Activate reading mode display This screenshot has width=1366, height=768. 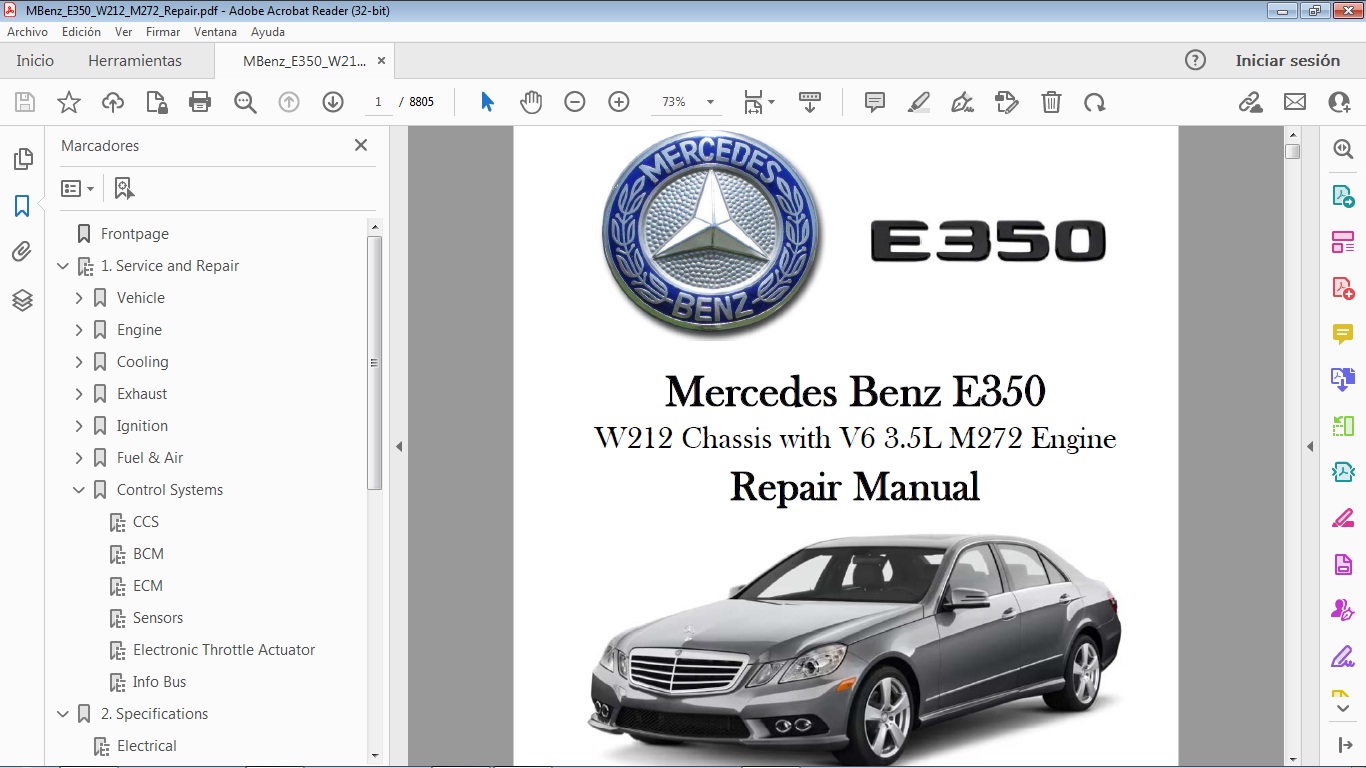tap(809, 101)
